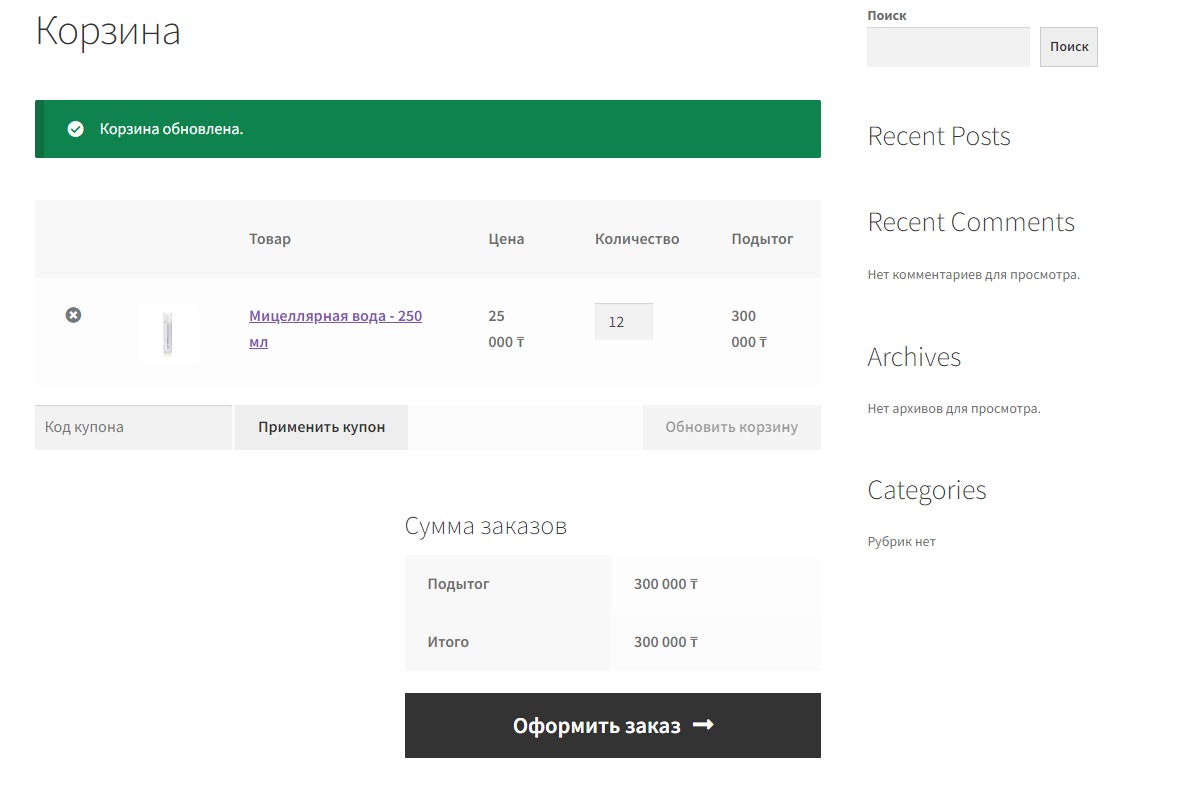Click the Рубрик нет text
This screenshot has width=1194, height=786.
902,542
